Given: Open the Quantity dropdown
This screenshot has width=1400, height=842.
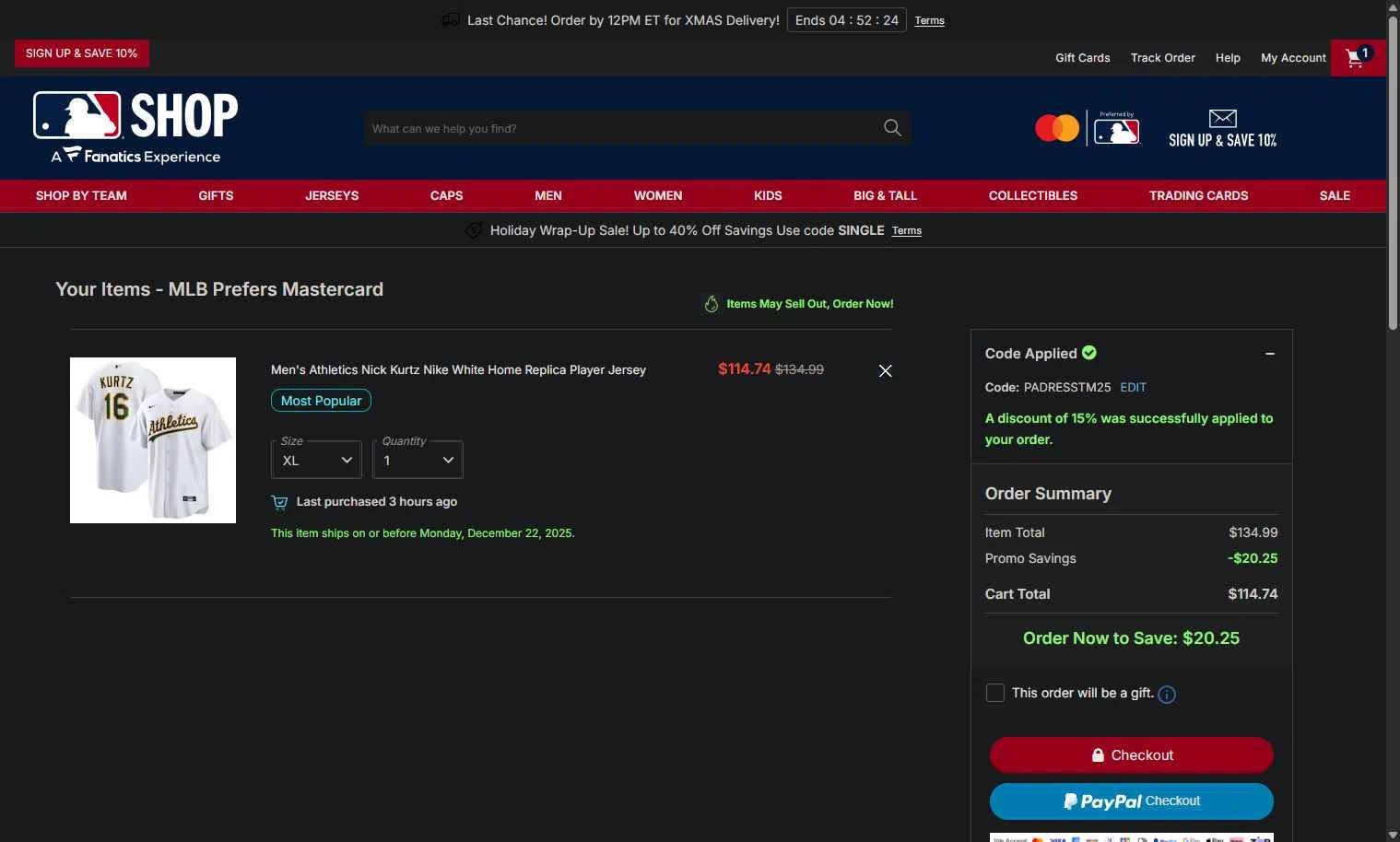Looking at the screenshot, I should pos(418,460).
